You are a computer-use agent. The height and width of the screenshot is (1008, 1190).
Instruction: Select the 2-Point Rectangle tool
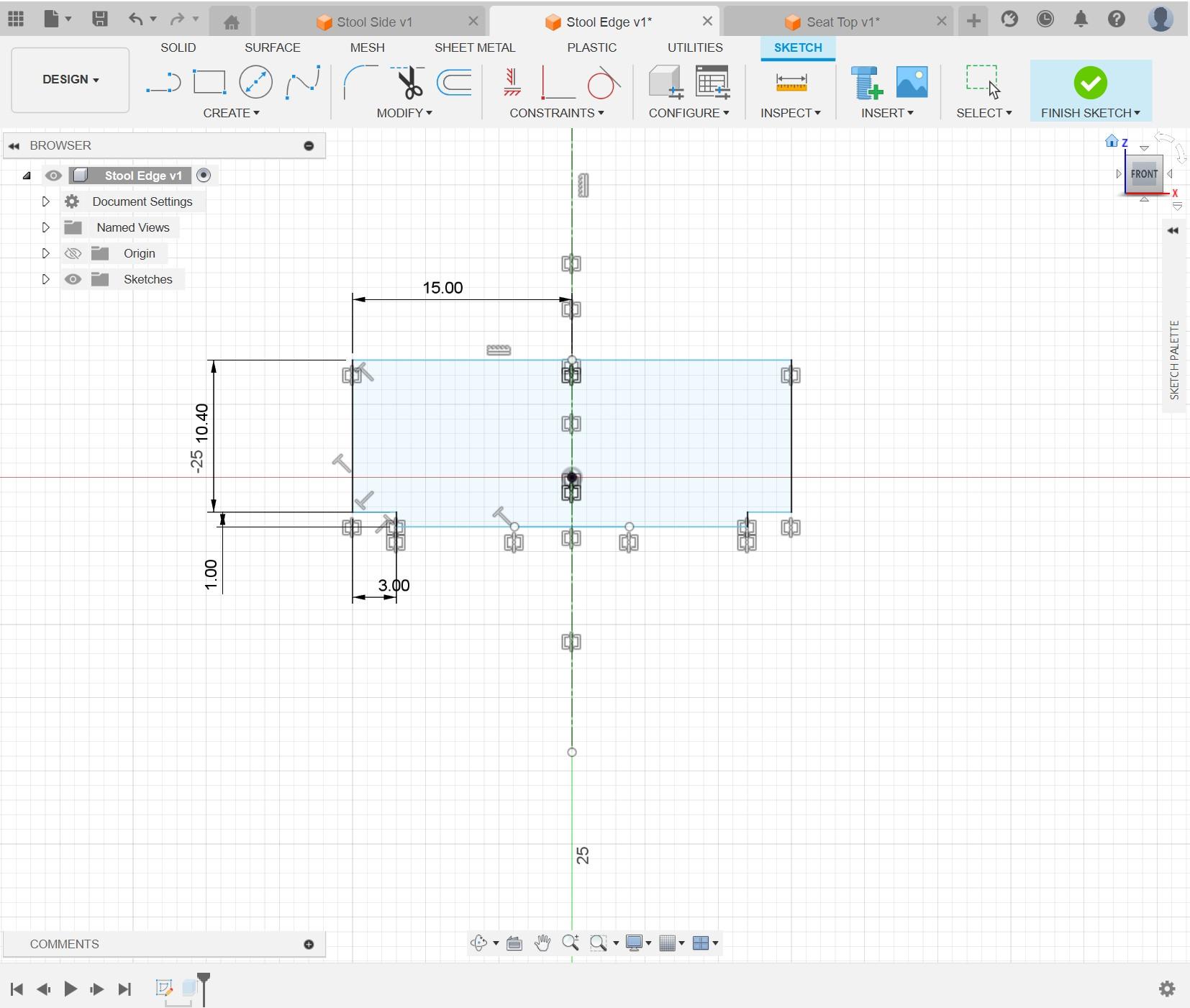click(x=209, y=83)
